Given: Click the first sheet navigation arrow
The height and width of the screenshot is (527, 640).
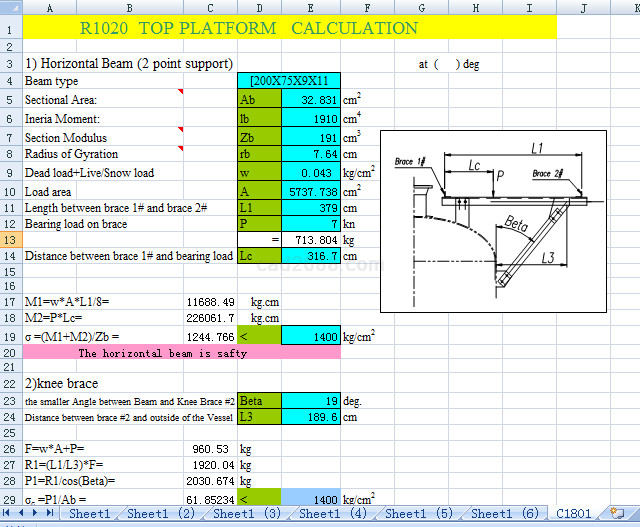Looking at the screenshot, I should (x=9, y=513).
